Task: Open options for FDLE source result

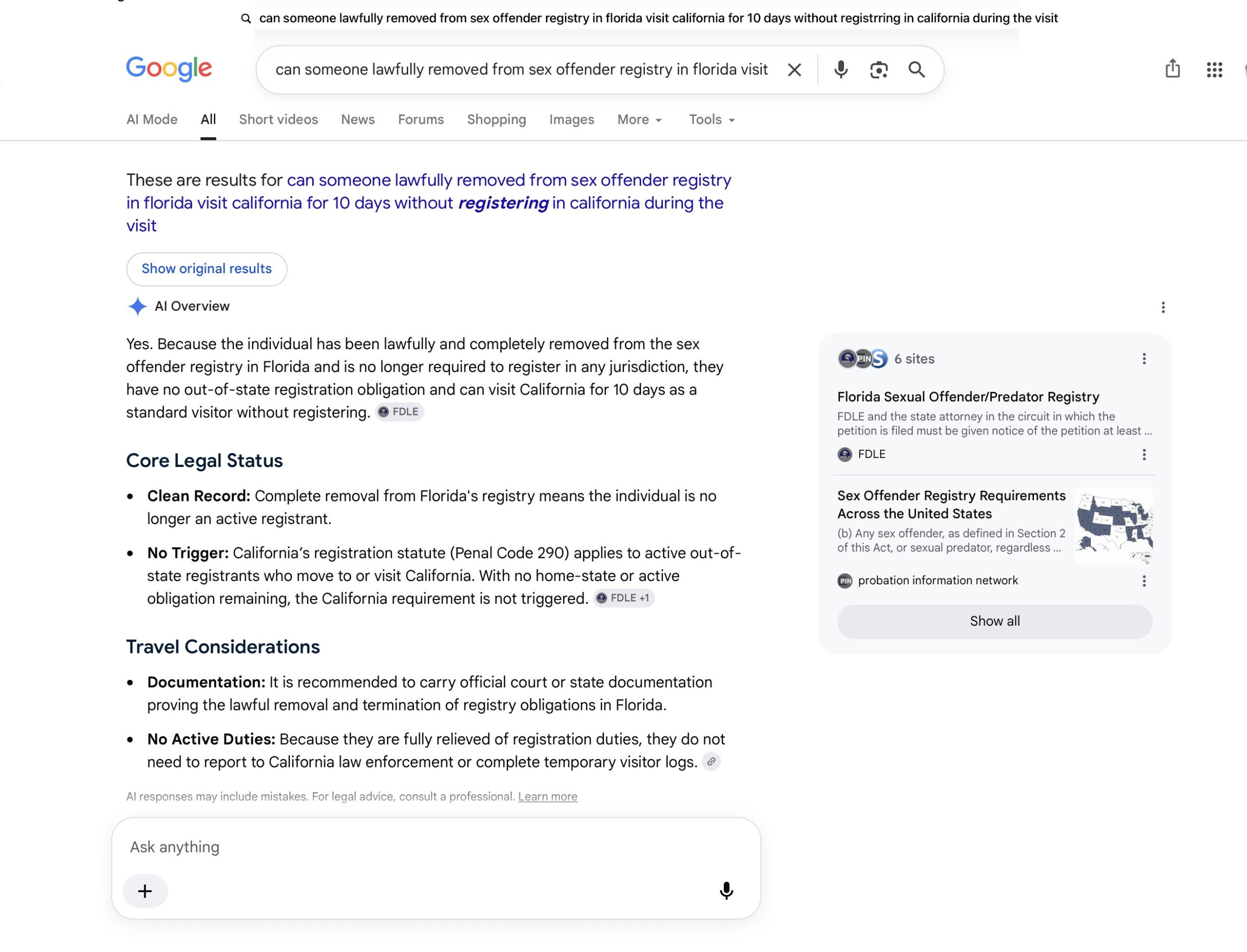Action: (1144, 454)
